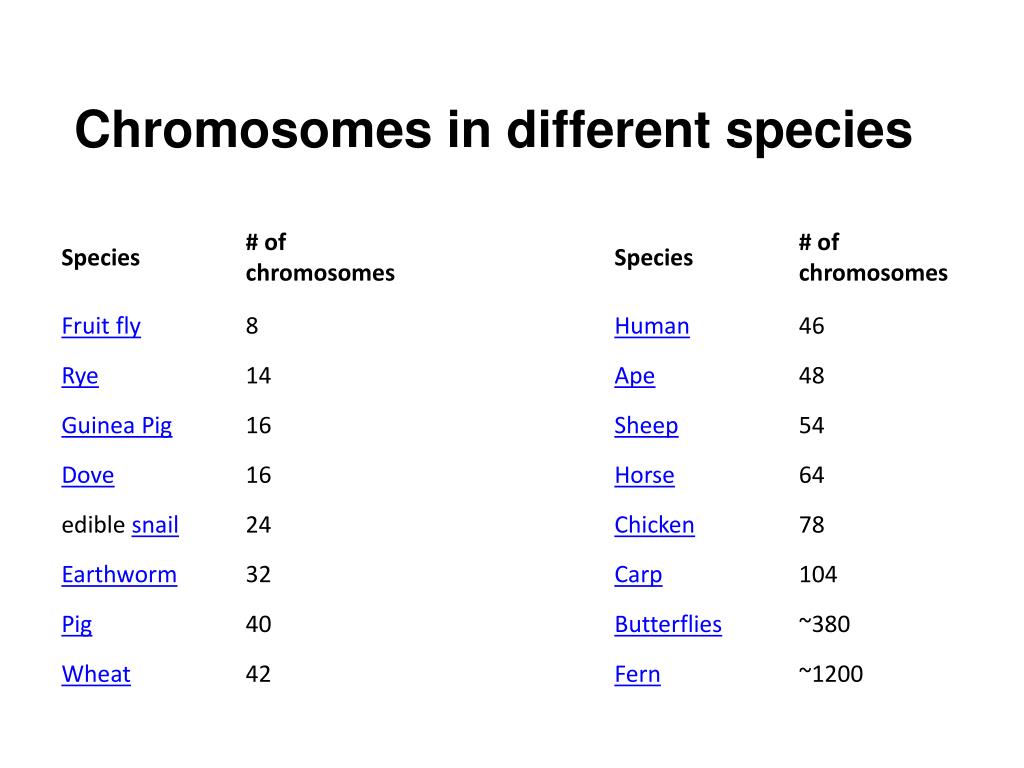Open the Earthworm hyperlink

coord(119,574)
